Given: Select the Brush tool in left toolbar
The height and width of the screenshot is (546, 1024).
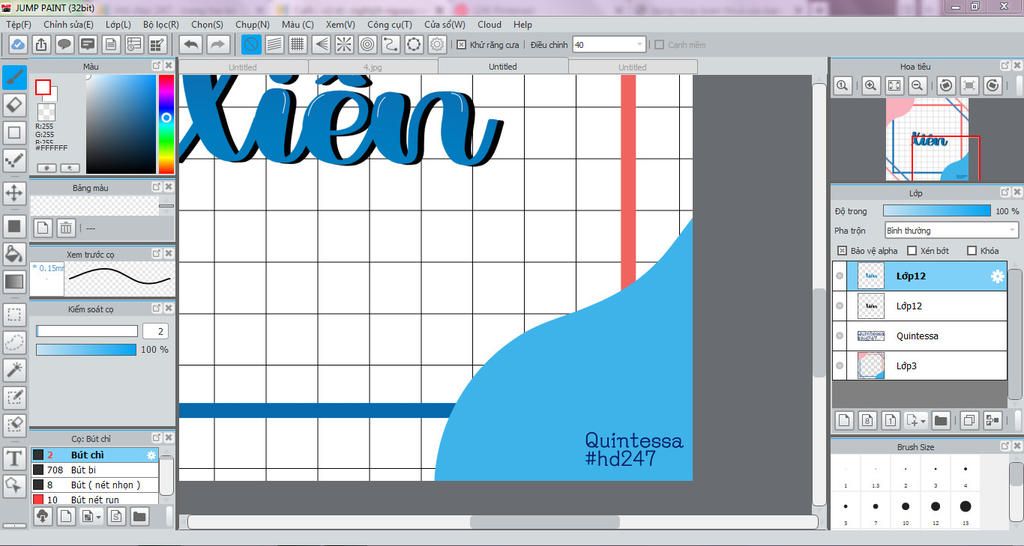Looking at the screenshot, I should pyautogui.click(x=14, y=78).
